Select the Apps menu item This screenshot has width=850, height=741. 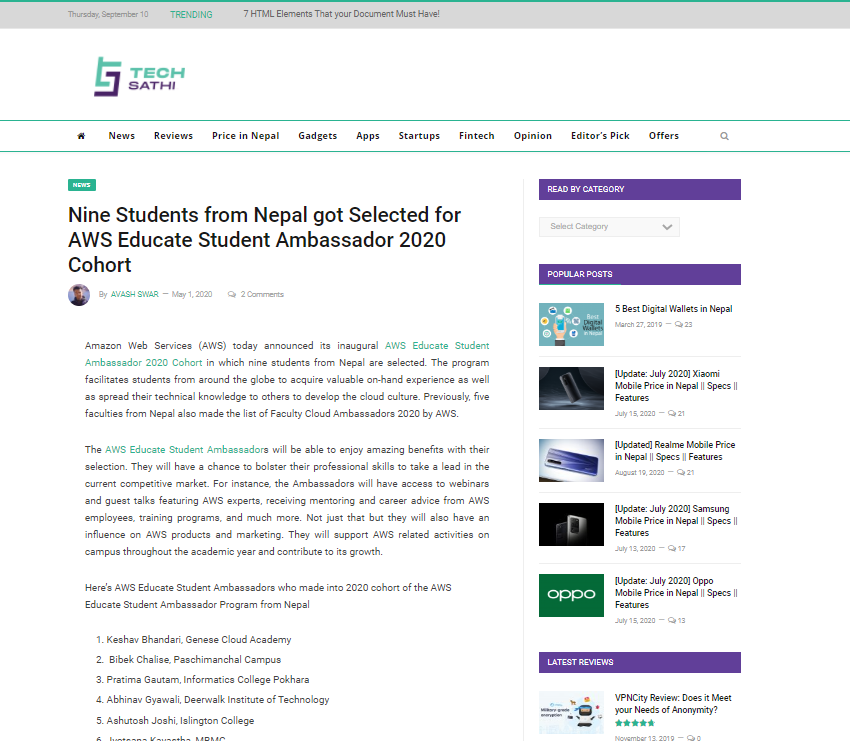click(x=368, y=136)
